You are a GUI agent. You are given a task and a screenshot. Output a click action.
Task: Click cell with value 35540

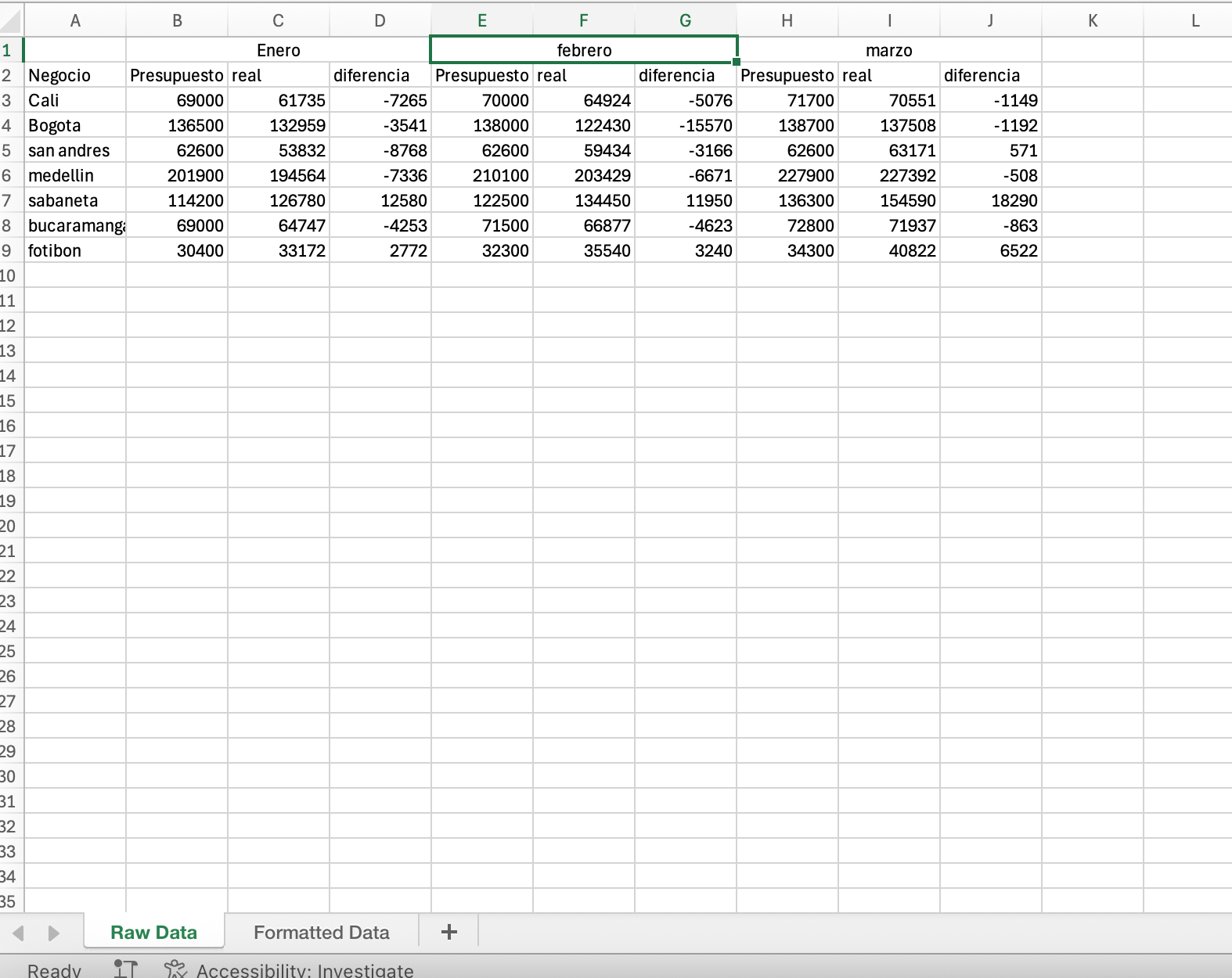point(584,250)
